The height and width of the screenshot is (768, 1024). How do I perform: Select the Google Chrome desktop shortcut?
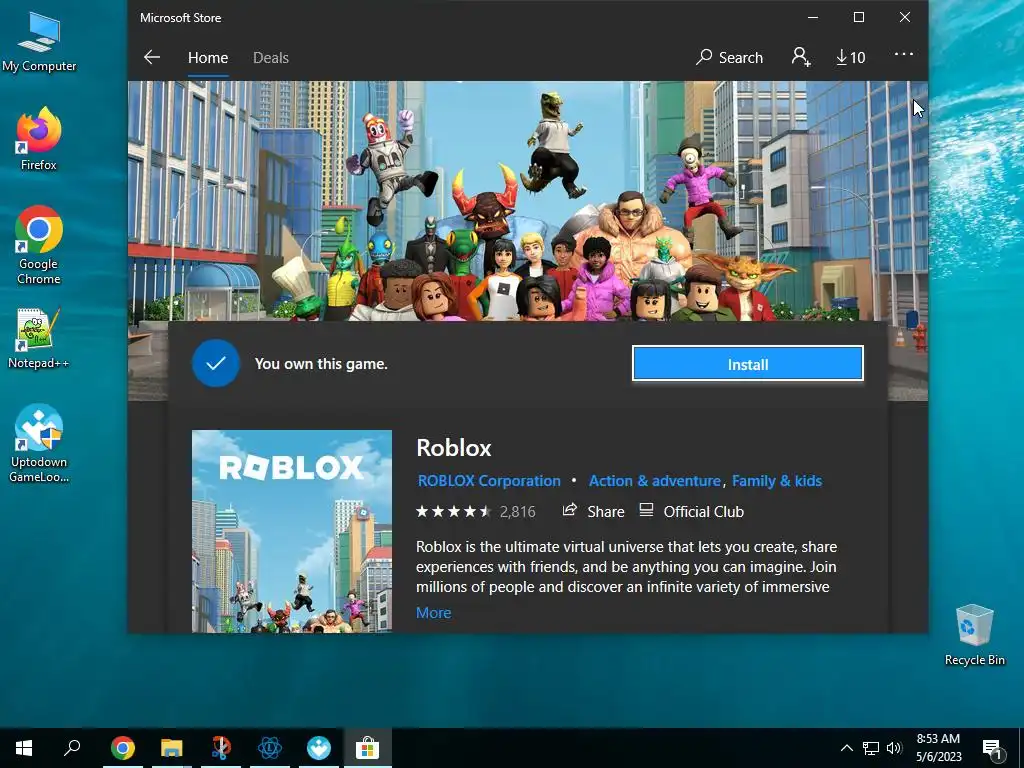click(x=39, y=245)
